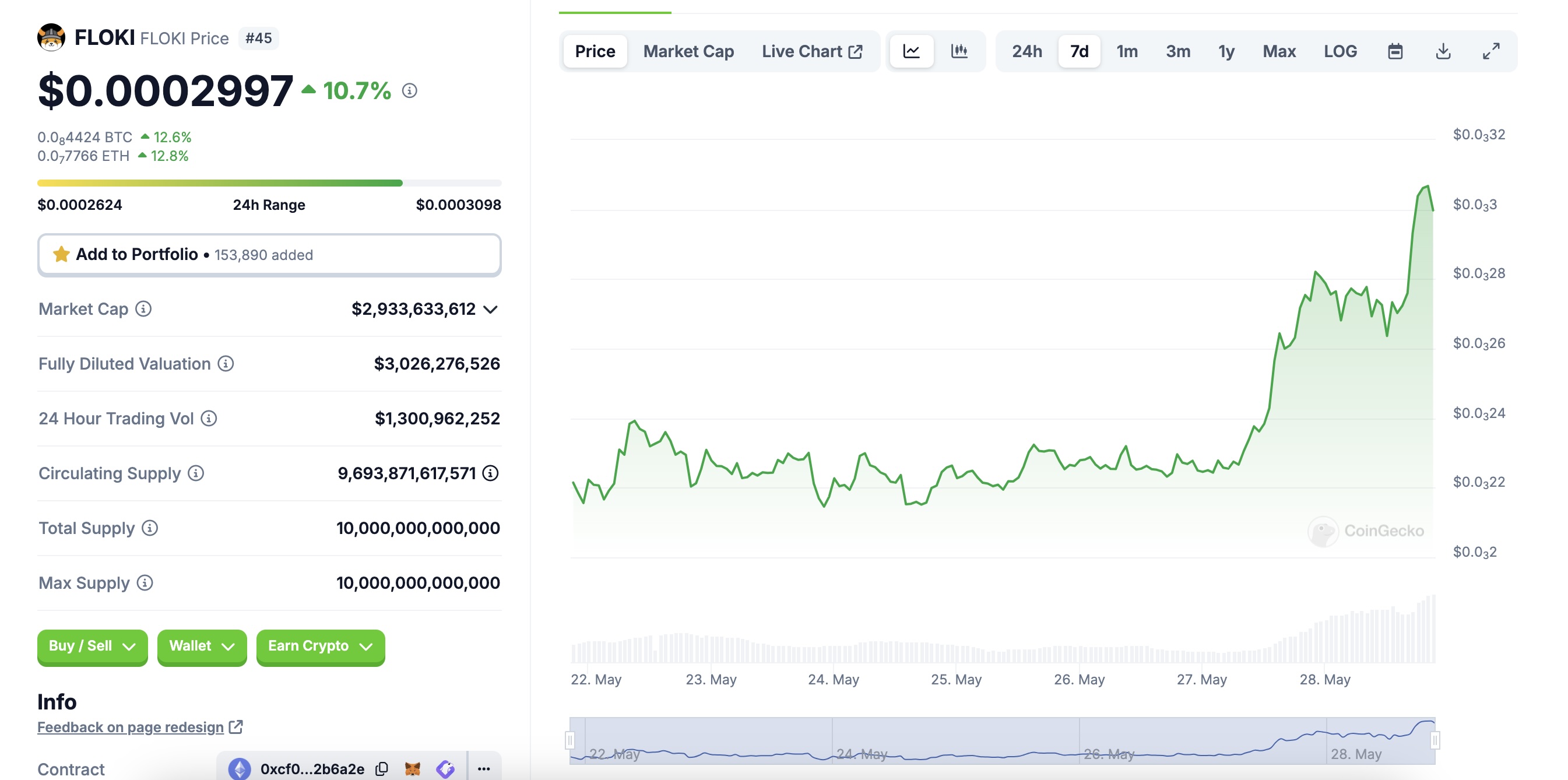Click the Max Supply info icon
1568x780 pixels.
(145, 584)
